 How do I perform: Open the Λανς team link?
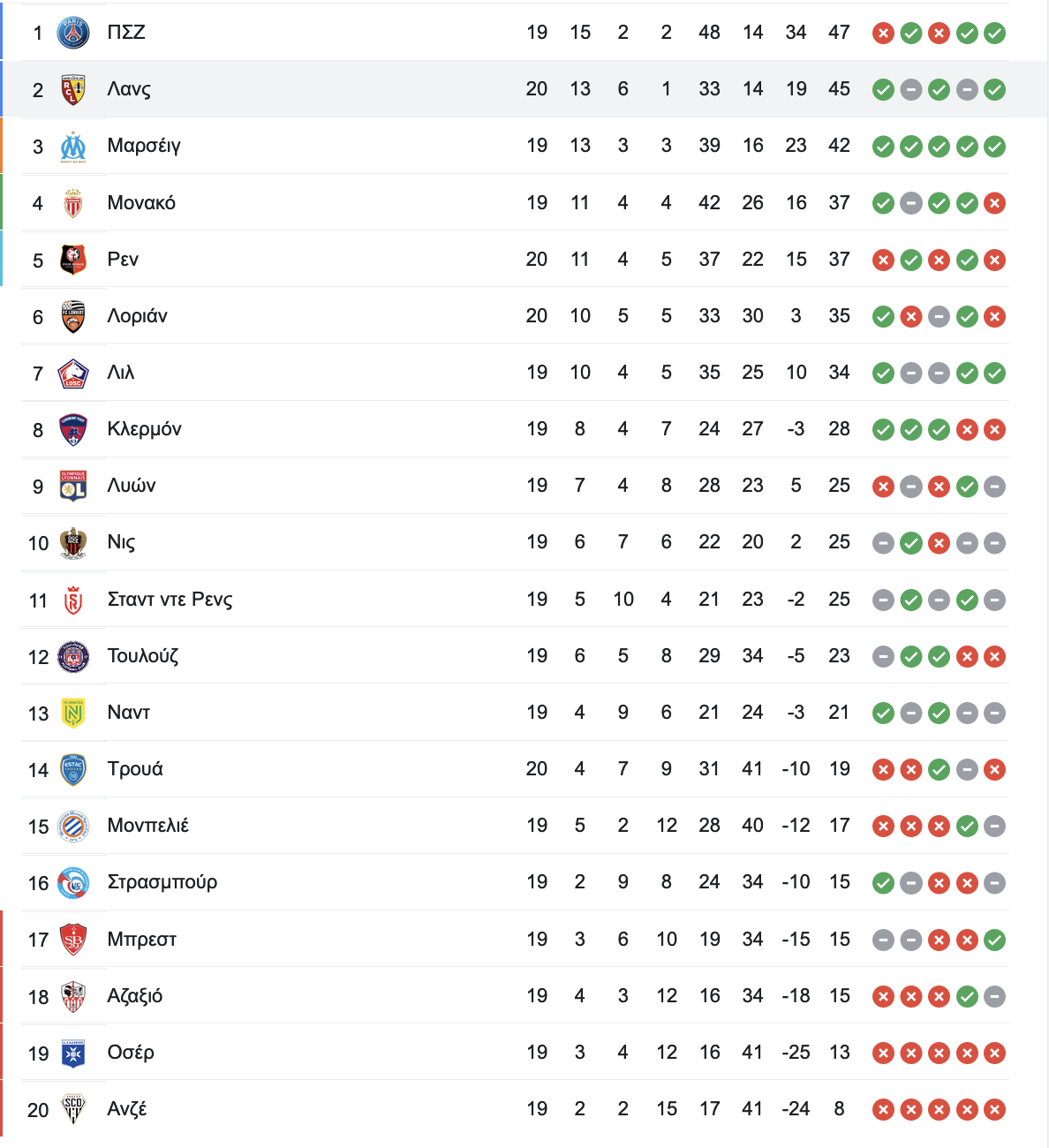coord(129,89)
